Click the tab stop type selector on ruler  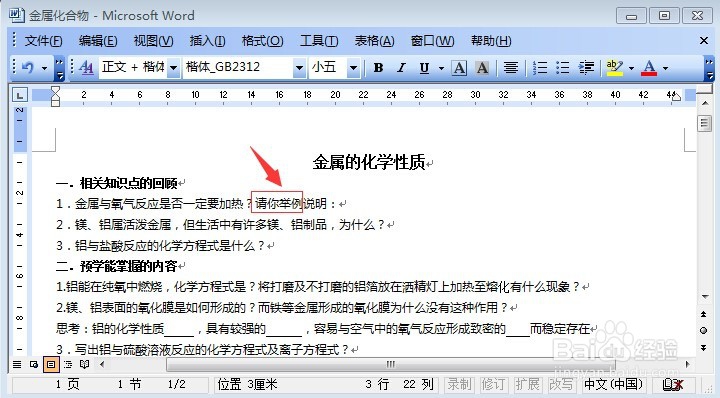coord(19,95)
